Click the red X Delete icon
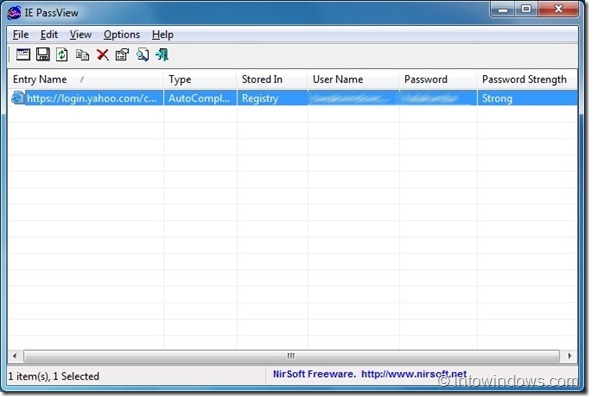This screenshot has height=396, width=589. [102, 55]
